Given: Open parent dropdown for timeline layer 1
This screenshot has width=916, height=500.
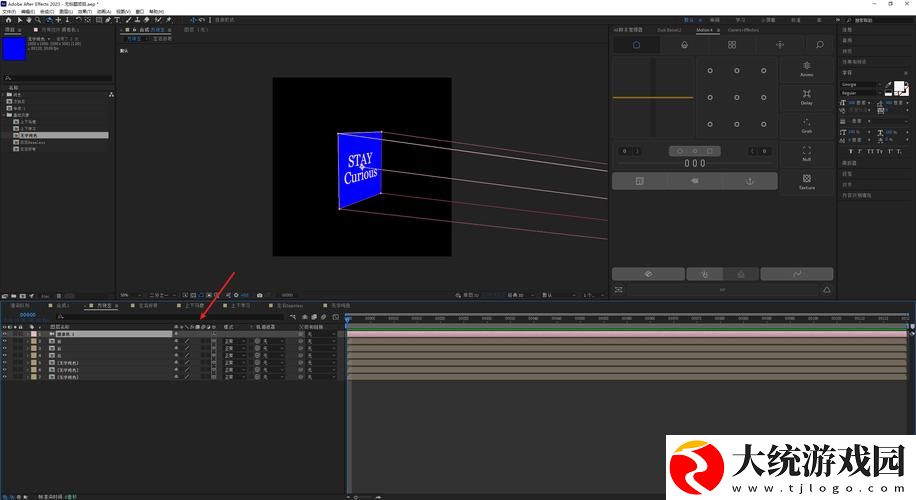Looking at the screenshot, I should [x=321, y=334].
